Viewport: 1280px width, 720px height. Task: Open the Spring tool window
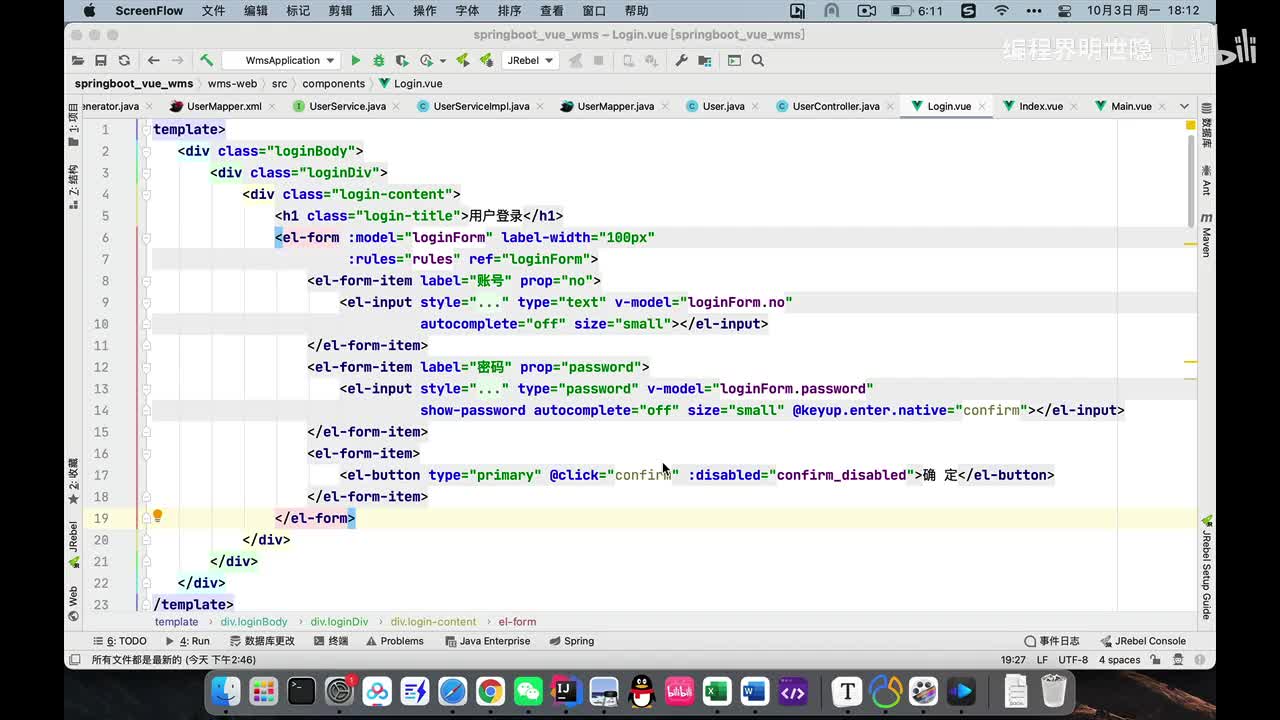571,641
